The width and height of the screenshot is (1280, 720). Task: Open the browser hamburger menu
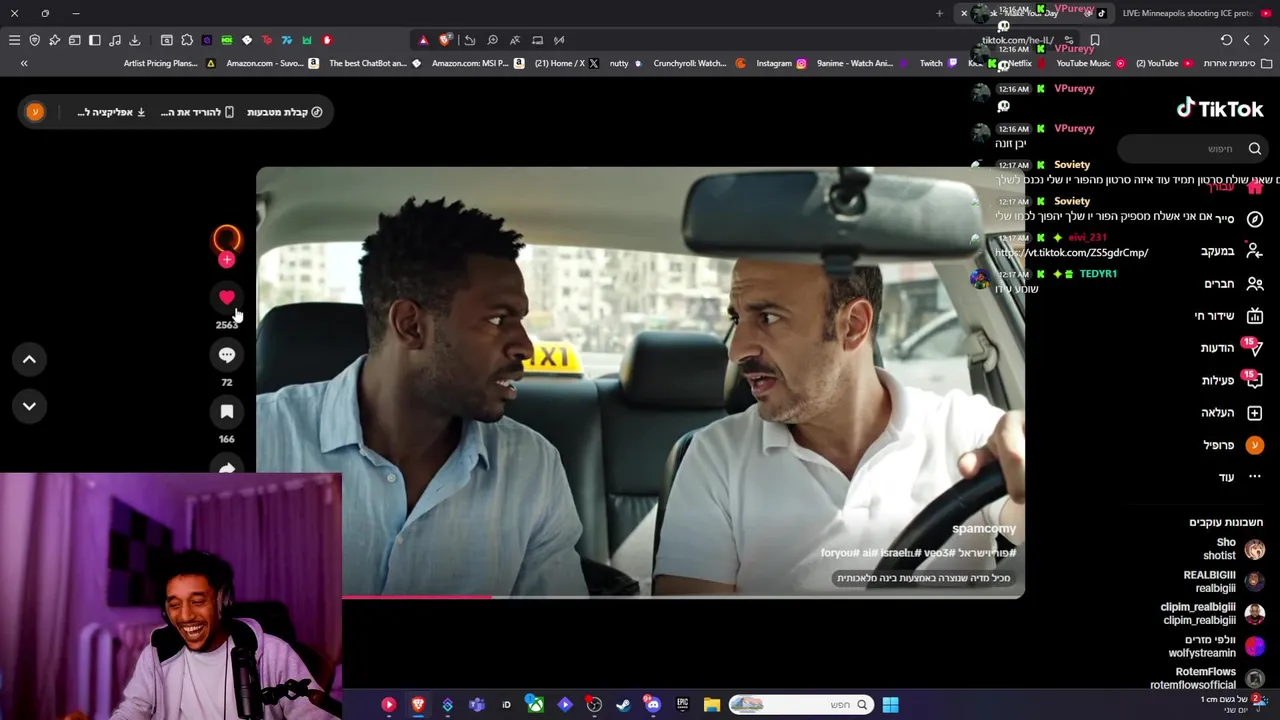click(14, 40)
